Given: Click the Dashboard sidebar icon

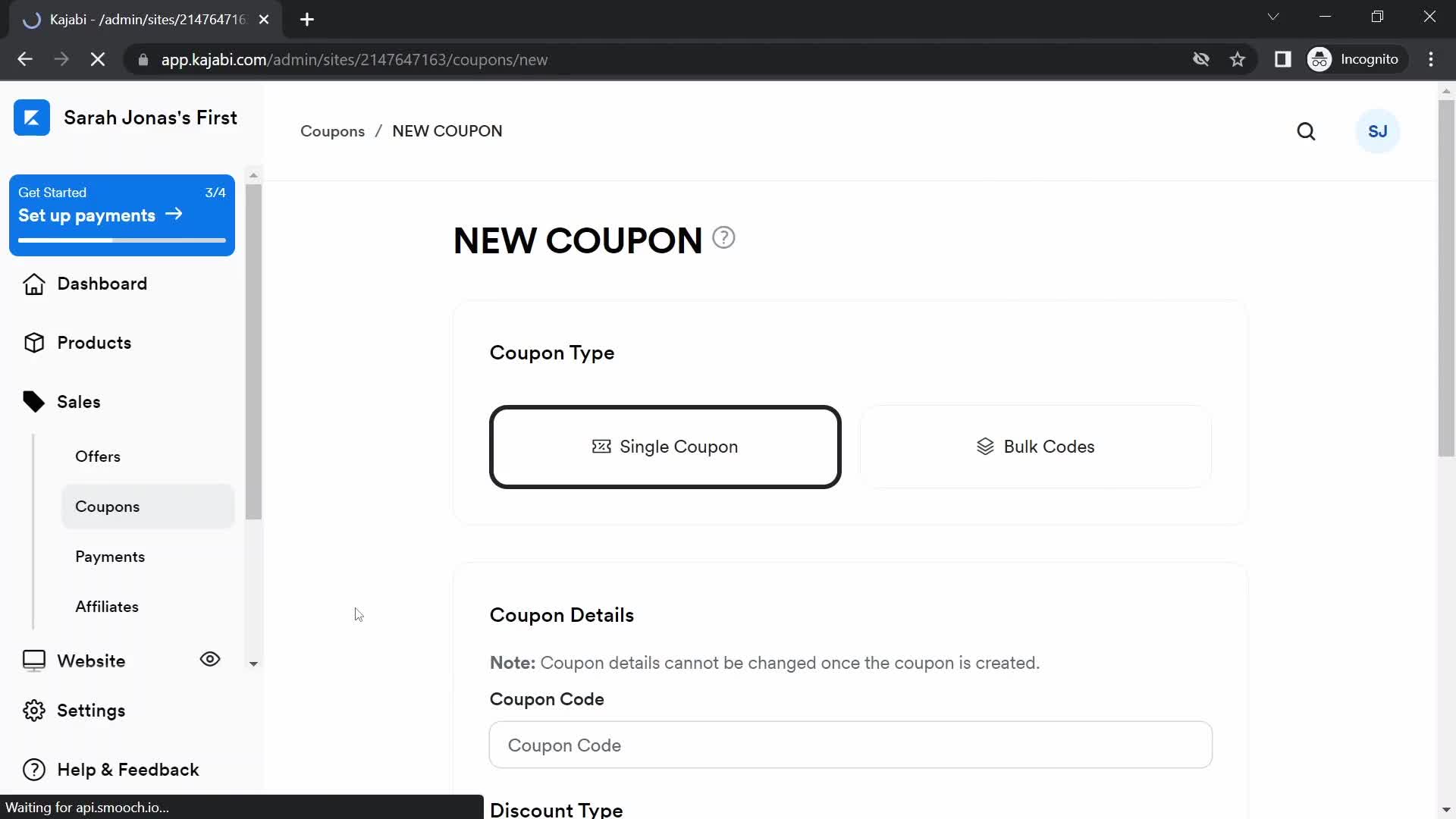Looking at the screenshot, I should click(33, 283).
